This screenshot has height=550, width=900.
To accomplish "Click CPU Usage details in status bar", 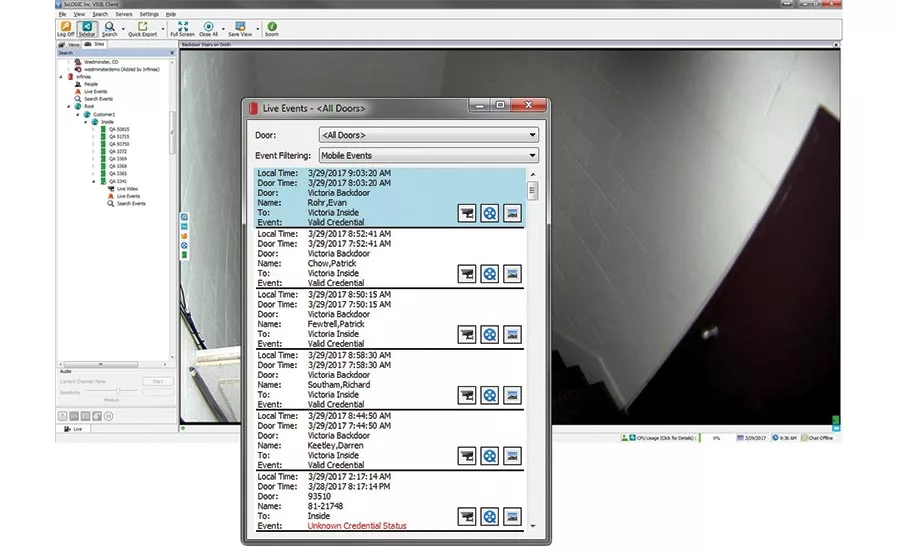I will [x=660, y=438].
